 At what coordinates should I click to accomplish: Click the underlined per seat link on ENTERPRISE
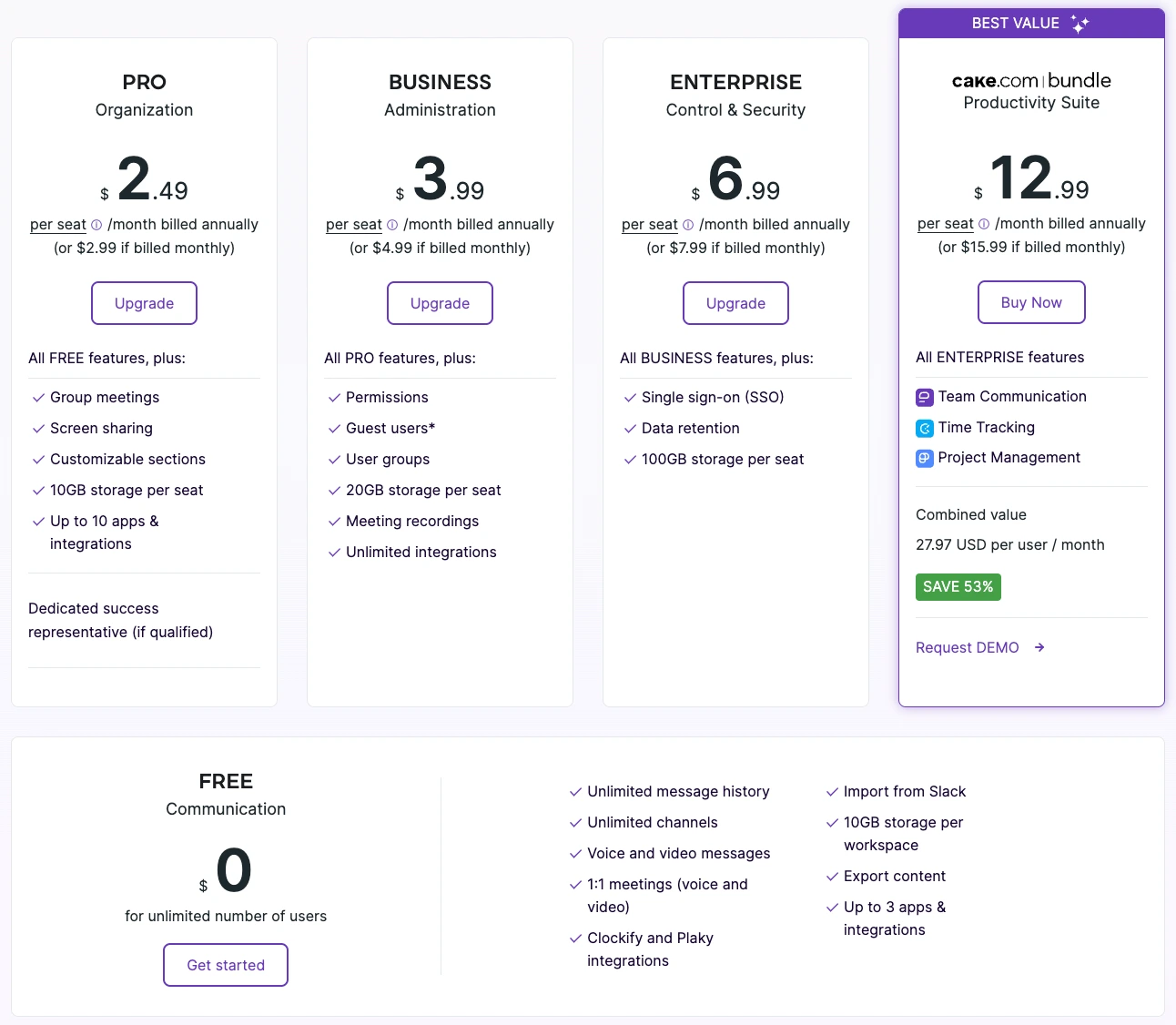(x=649, y=224)
